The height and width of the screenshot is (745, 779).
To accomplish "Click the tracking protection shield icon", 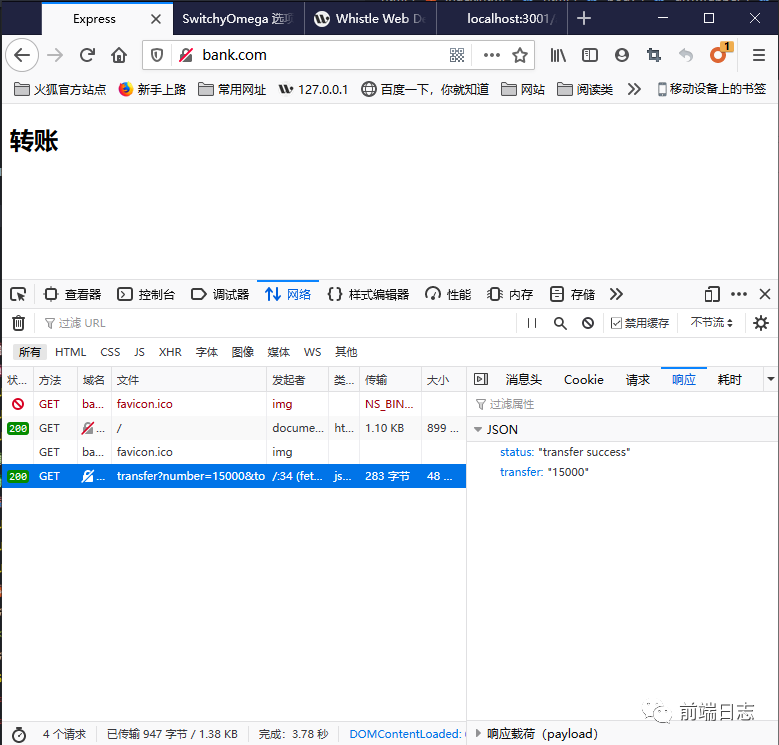I will coord(157,55).
